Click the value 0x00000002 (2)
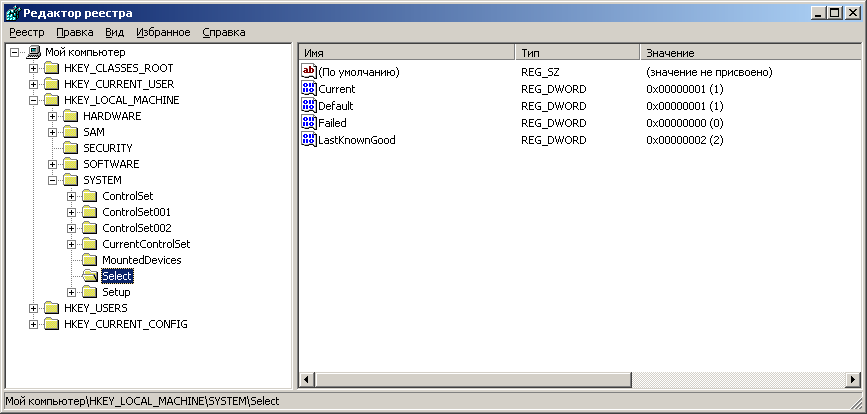The image size is (867, 414). point(685,140)
